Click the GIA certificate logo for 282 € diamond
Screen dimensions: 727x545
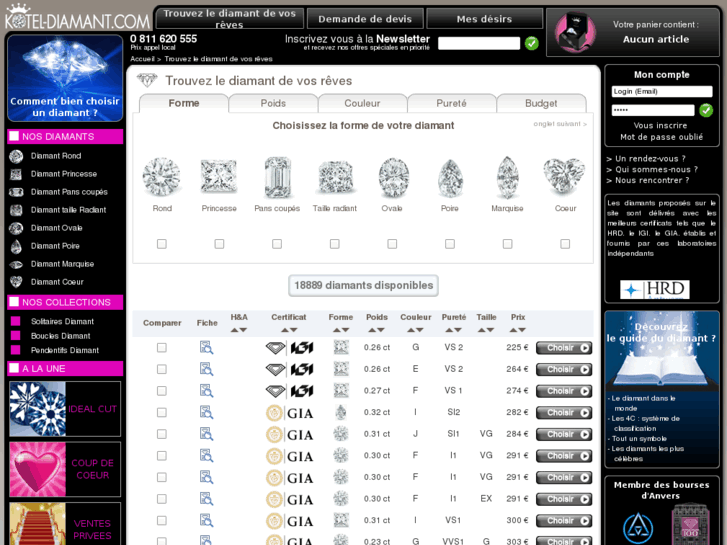click(x=289, y=413)
